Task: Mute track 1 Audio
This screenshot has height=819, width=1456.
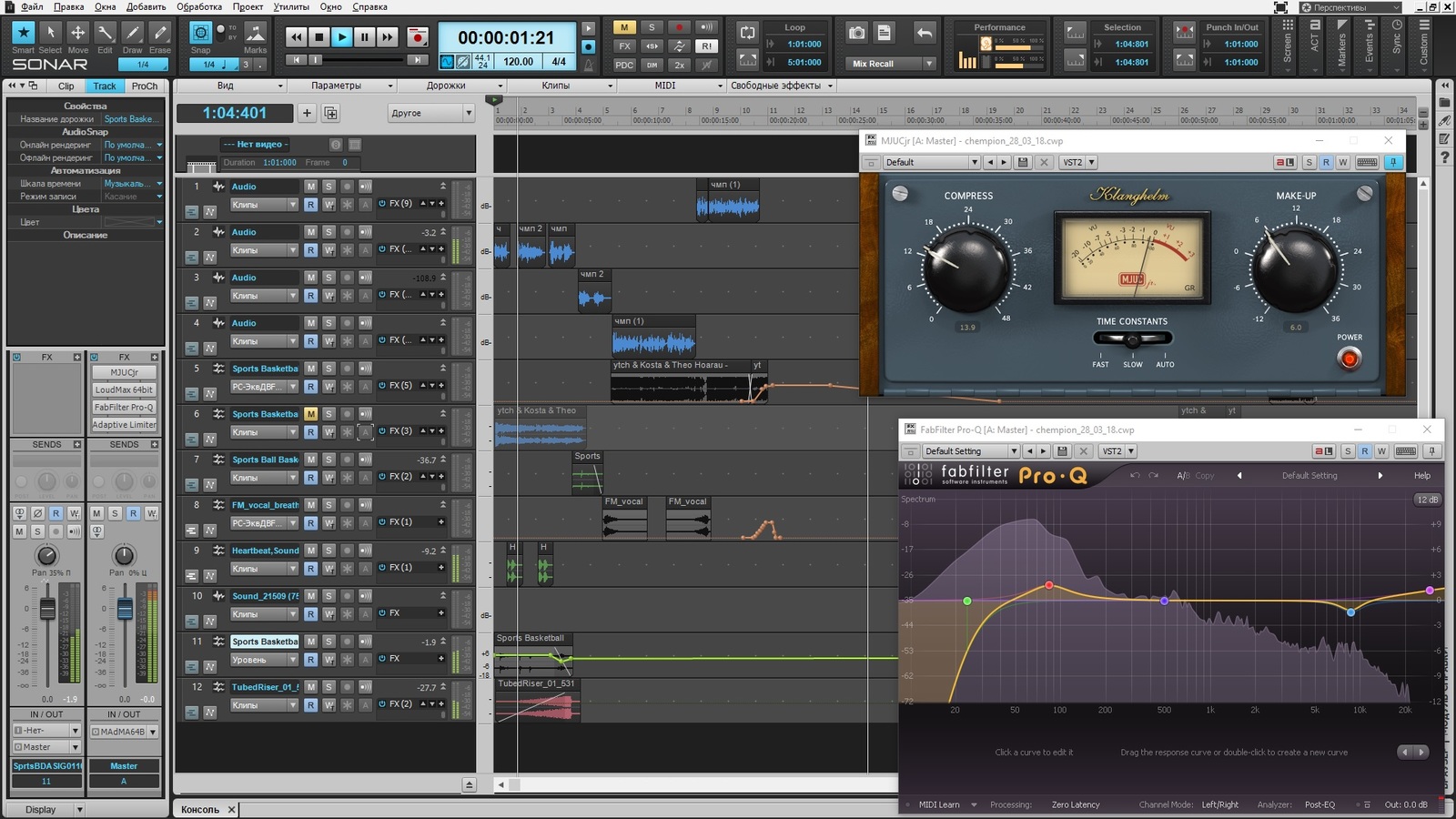Action: [310, 186]
